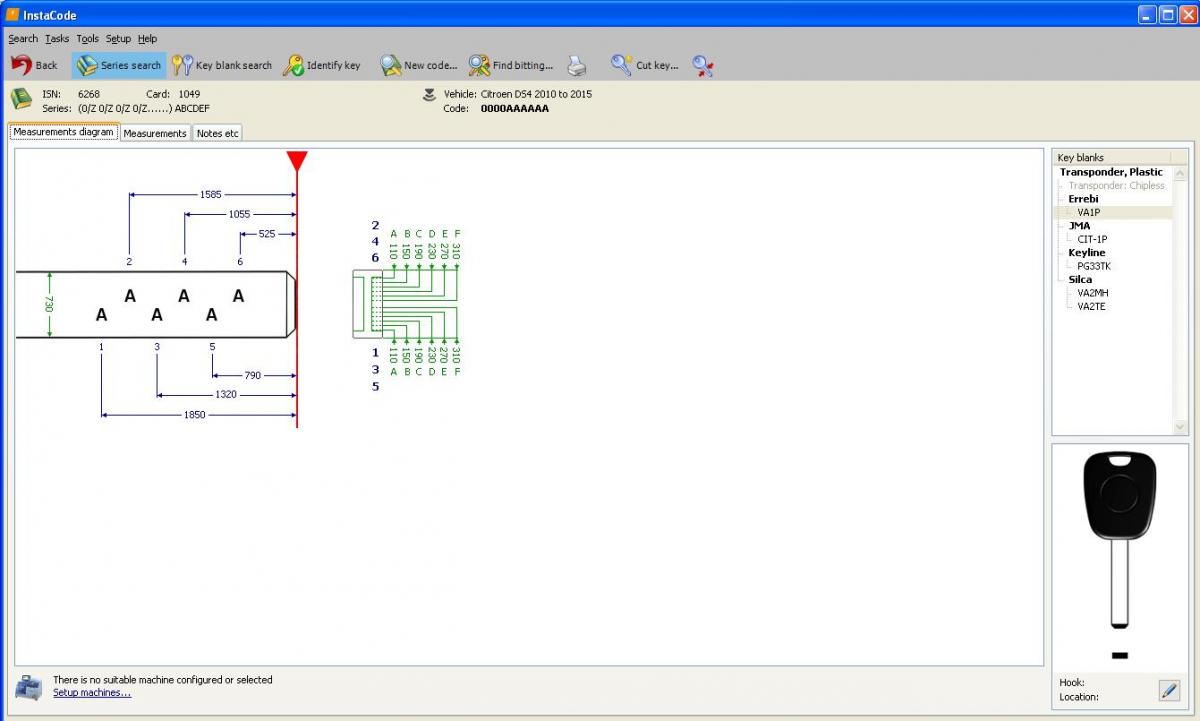The height and width of the screenshot is (721, 1200).
Task: Open Series search
Action: pos(119,66)
